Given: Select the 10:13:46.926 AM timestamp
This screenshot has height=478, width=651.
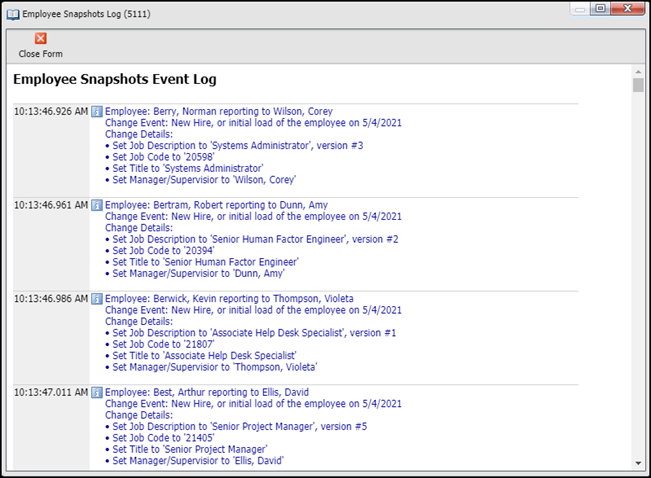Looking at the screenshot, I should (x=51, y=112).
